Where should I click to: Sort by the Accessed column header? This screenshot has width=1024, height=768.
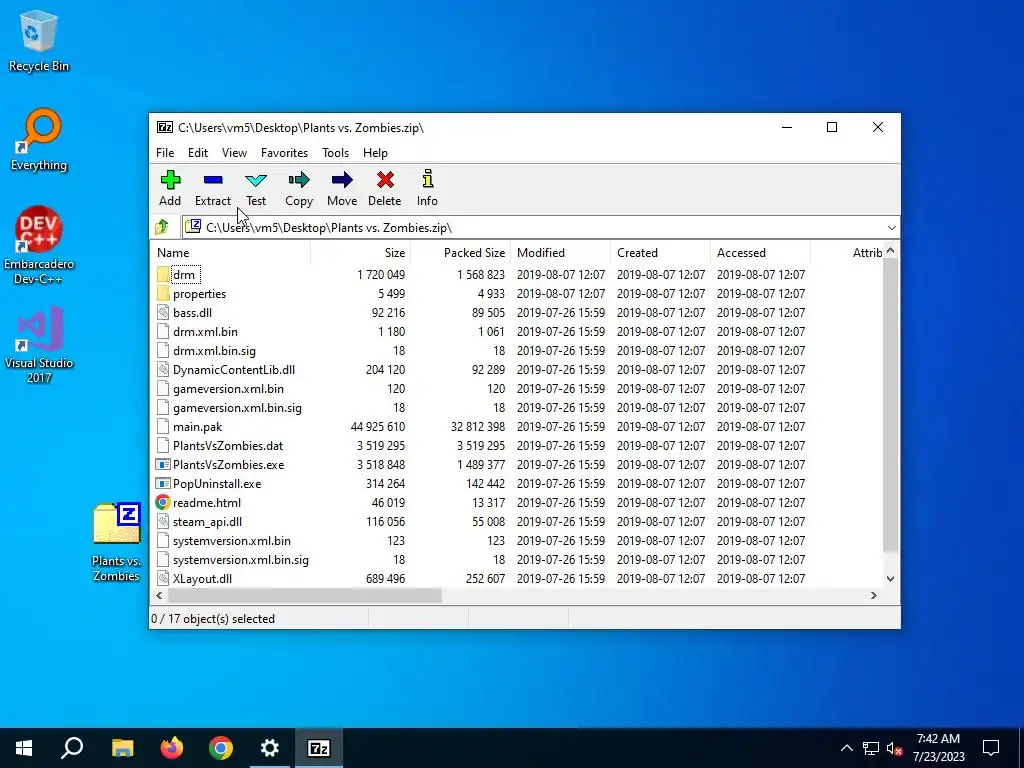760,253
